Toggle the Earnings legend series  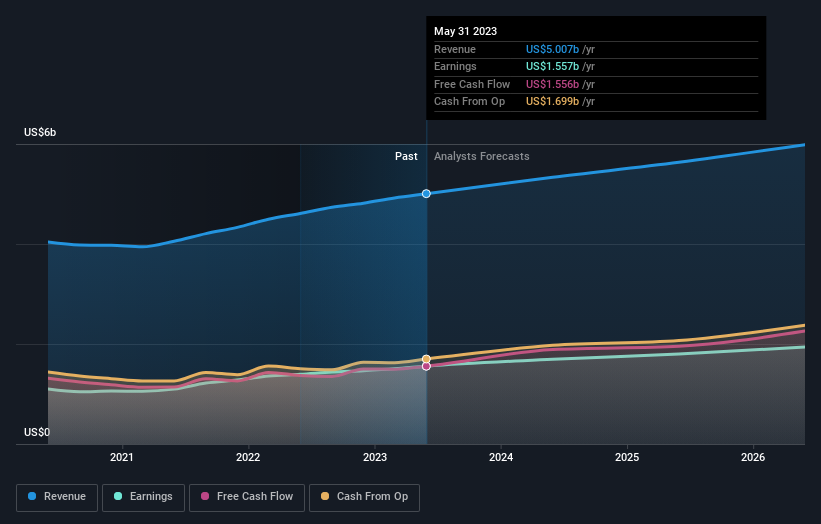(x=143, y=497)
